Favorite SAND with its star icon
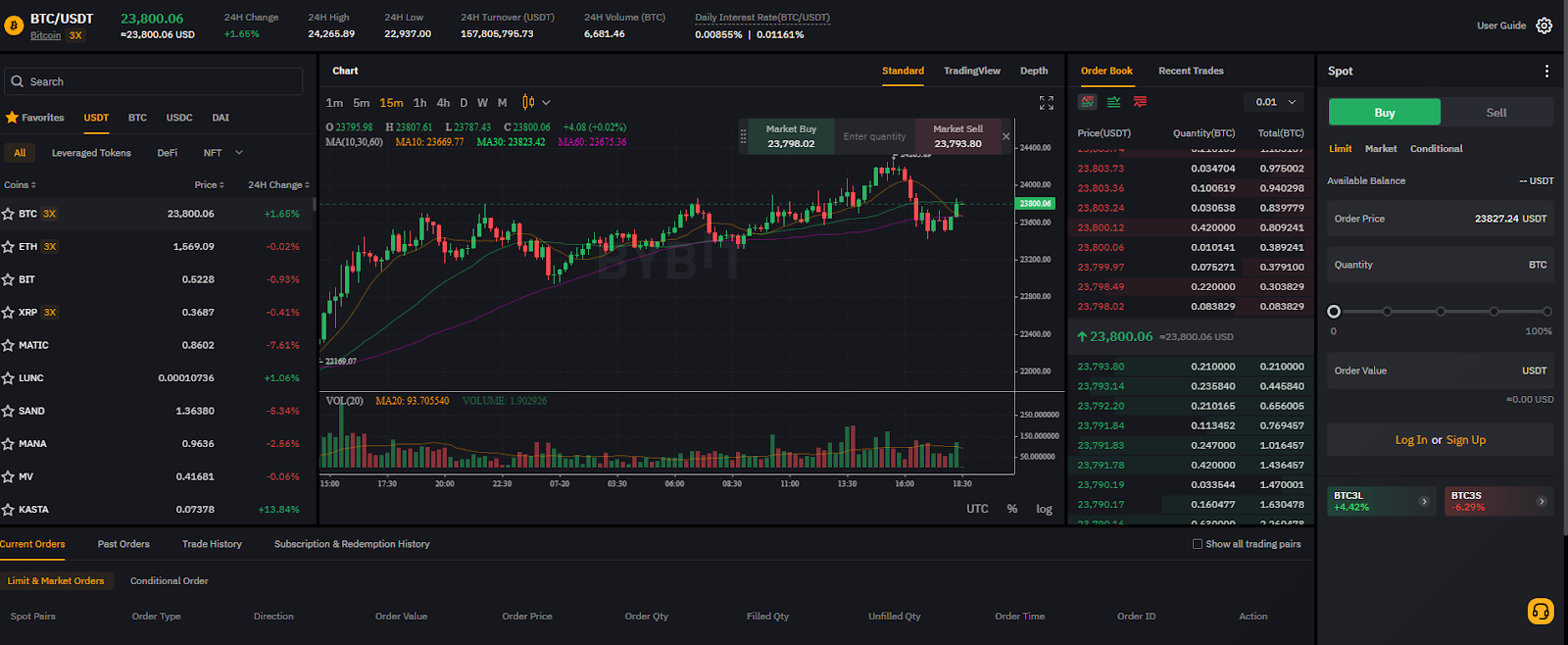 click(x=8, y=411)
